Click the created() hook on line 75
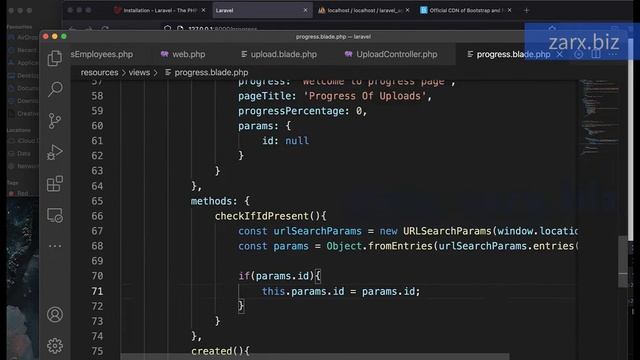The width and height of the screenshot is (640, 360). [220, 351]
